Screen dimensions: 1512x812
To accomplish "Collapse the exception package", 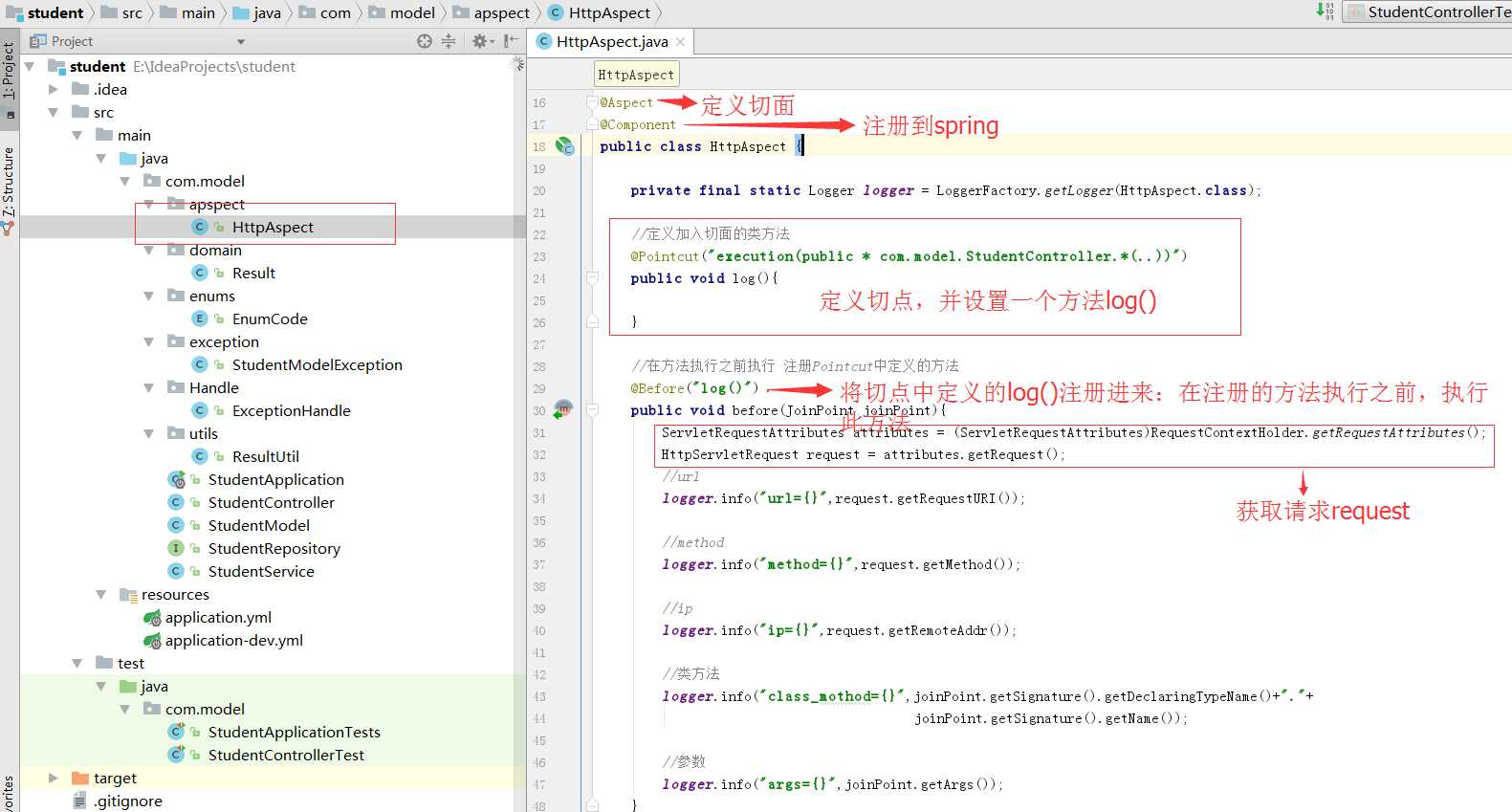I will tap(149, 341).
